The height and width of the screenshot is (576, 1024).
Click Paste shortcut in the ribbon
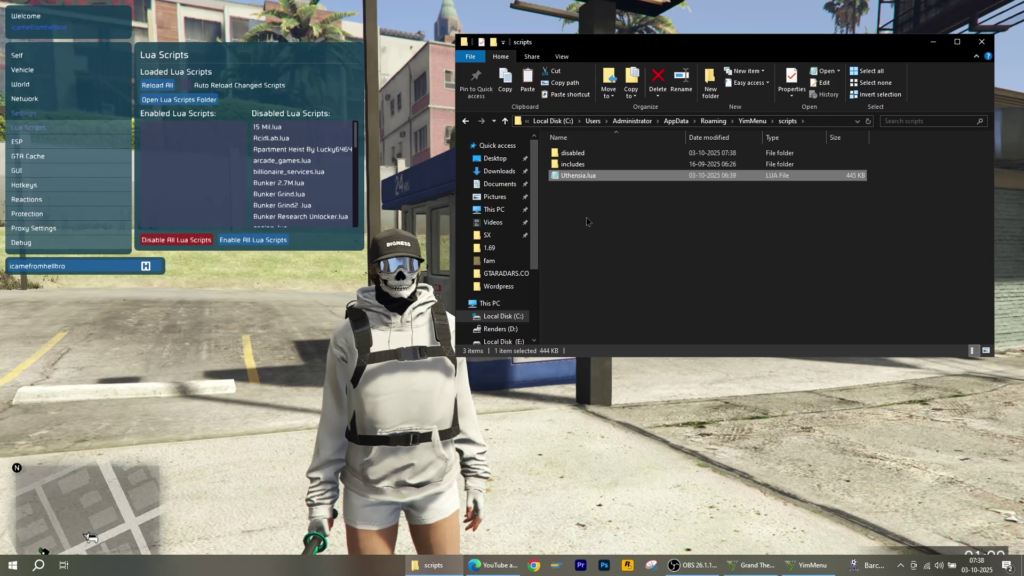pyautogui.click(x=565, y=94)
